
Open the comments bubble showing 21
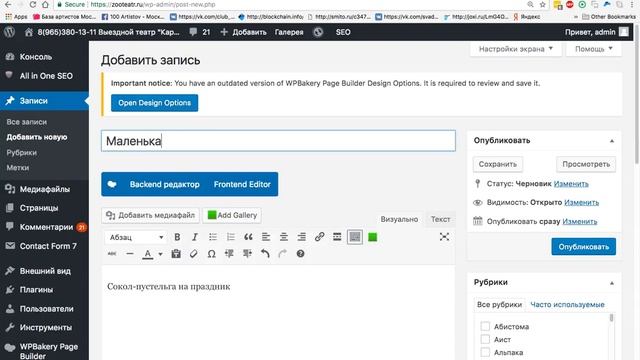click(200, 32)
